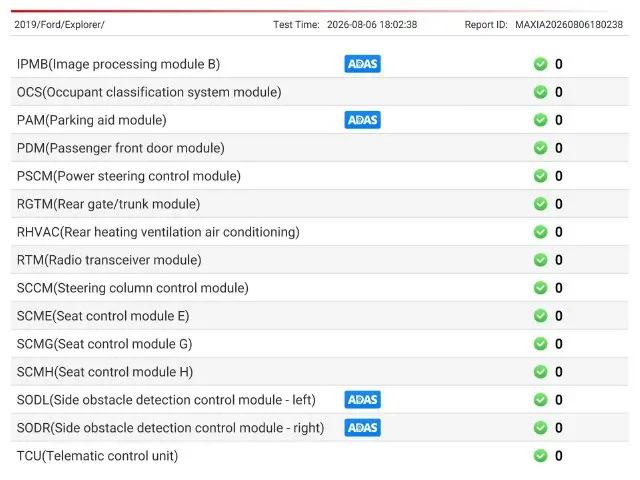Select SODR(Side obstacle detection - right) text

[171, 428]
